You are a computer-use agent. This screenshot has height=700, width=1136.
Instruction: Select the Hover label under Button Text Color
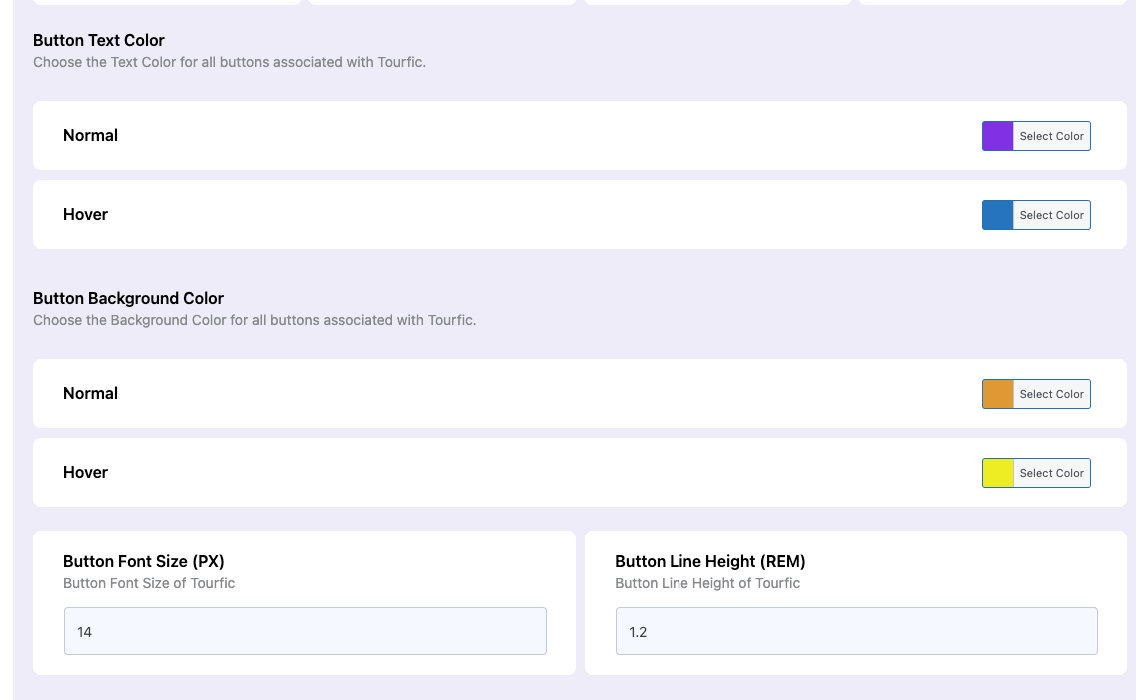85,214
